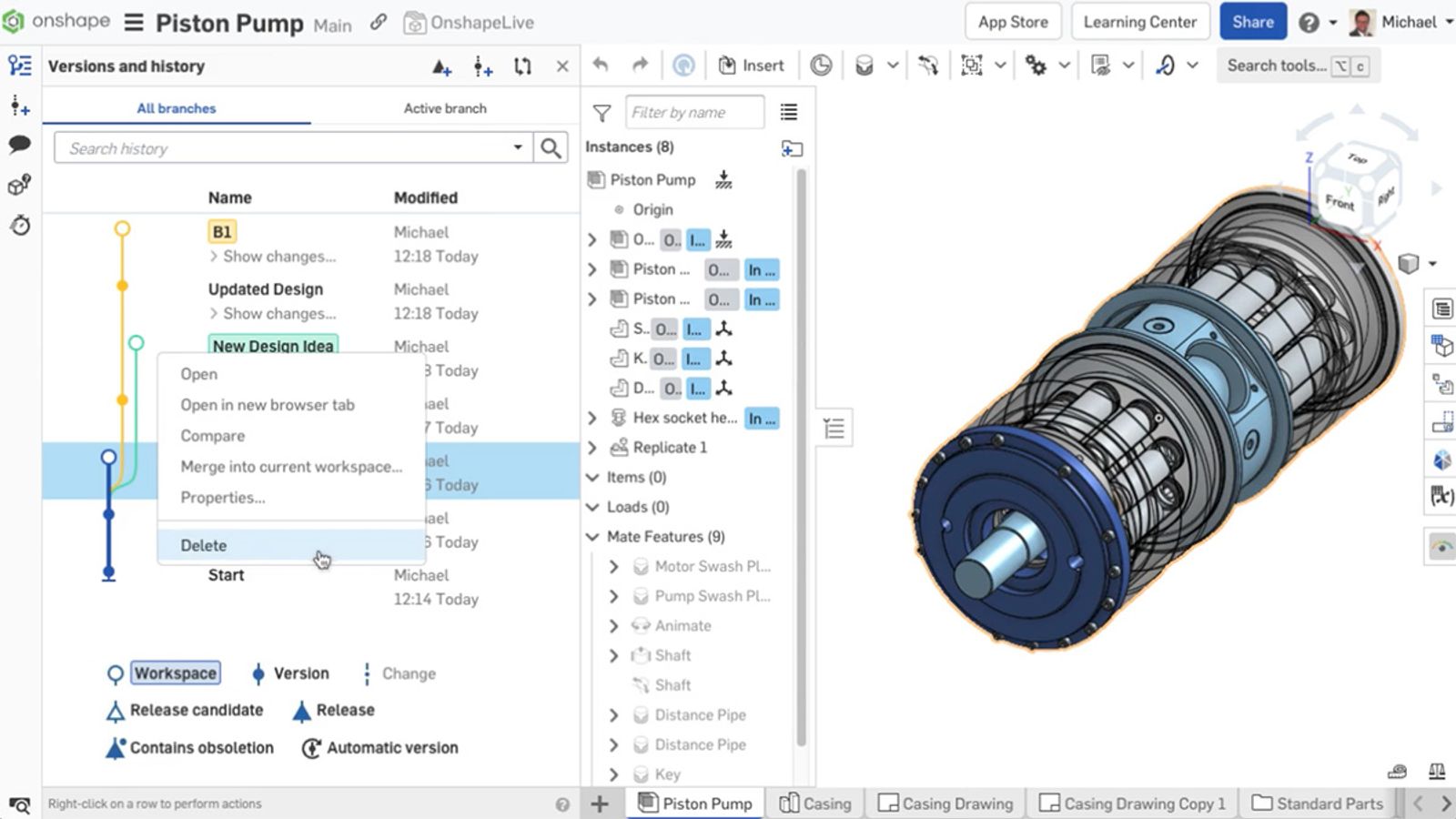Toggle the Release candidate legend filter
Image resolution: width=1456 pixels, height=819 pixels.
click(196, 710)
